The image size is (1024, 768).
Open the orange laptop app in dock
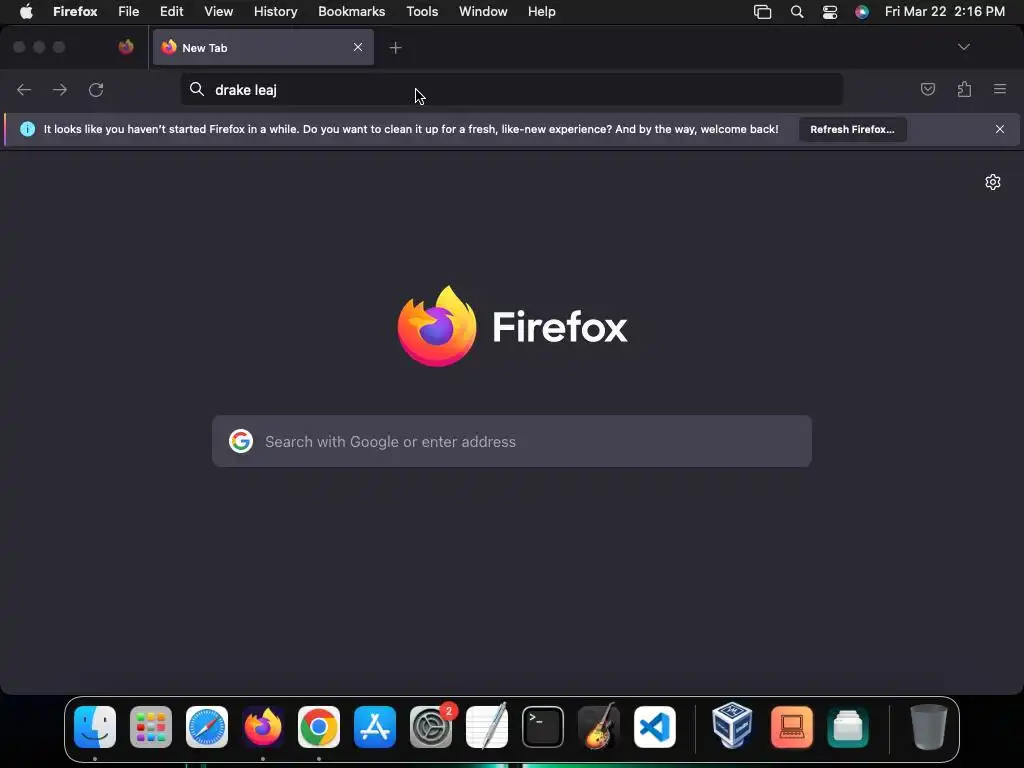[792, 727]
